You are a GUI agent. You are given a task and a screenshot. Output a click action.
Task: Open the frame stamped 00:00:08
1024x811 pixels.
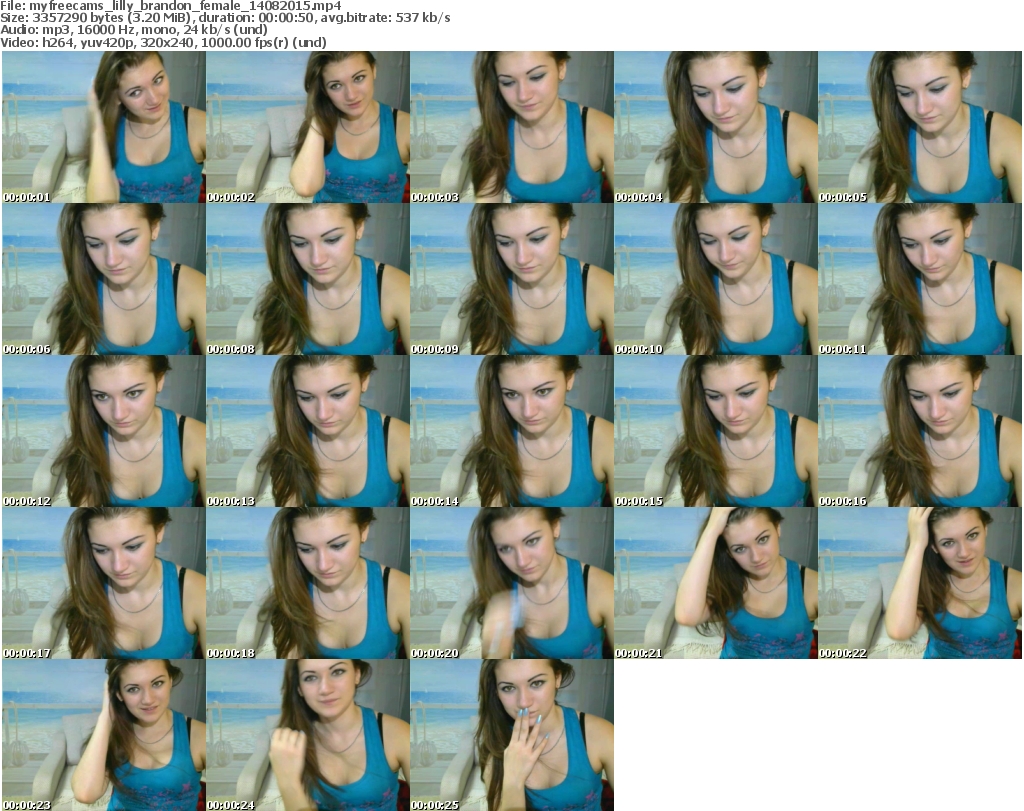pos(308,279)
